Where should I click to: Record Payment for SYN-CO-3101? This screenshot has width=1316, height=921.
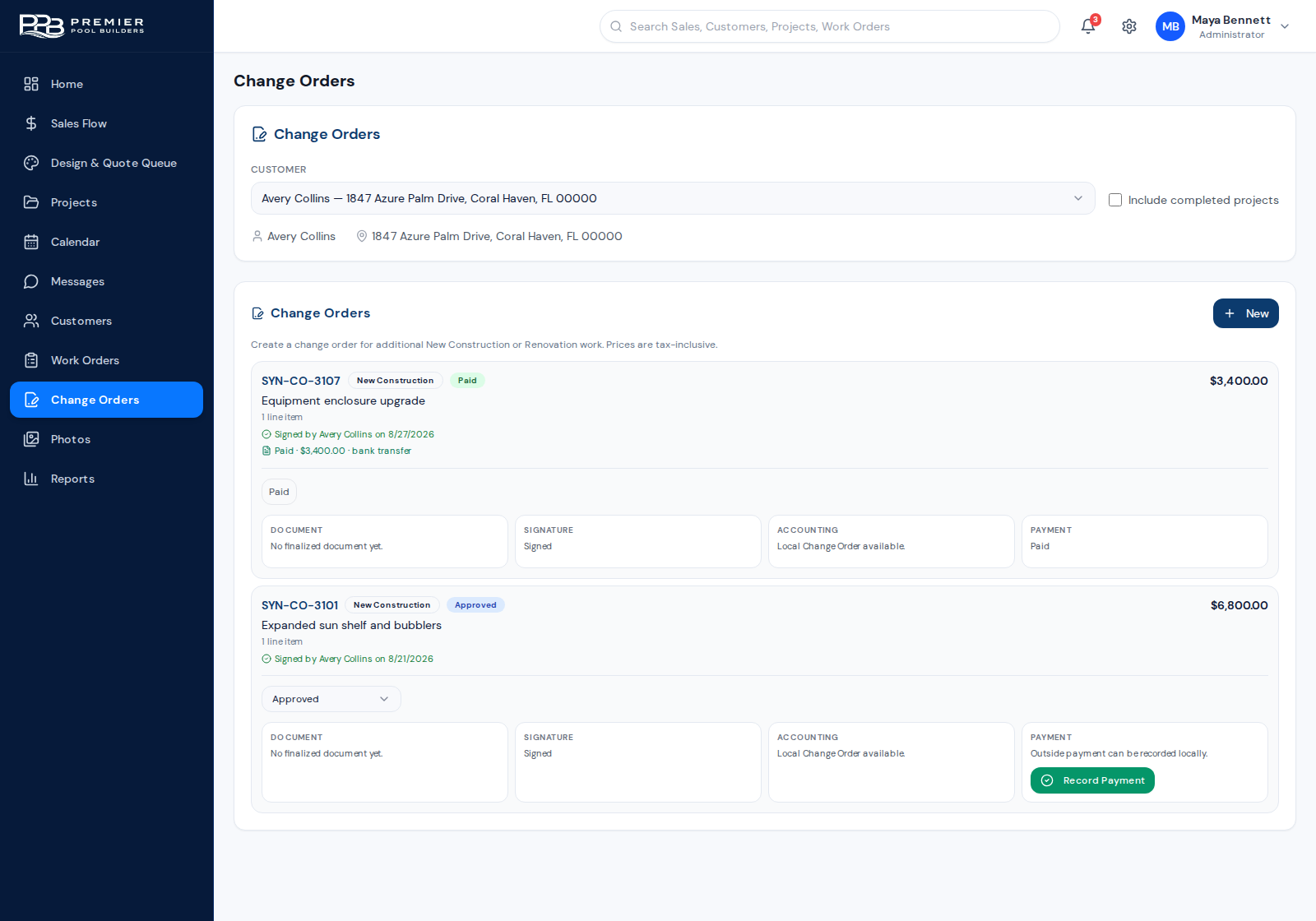1092,780
